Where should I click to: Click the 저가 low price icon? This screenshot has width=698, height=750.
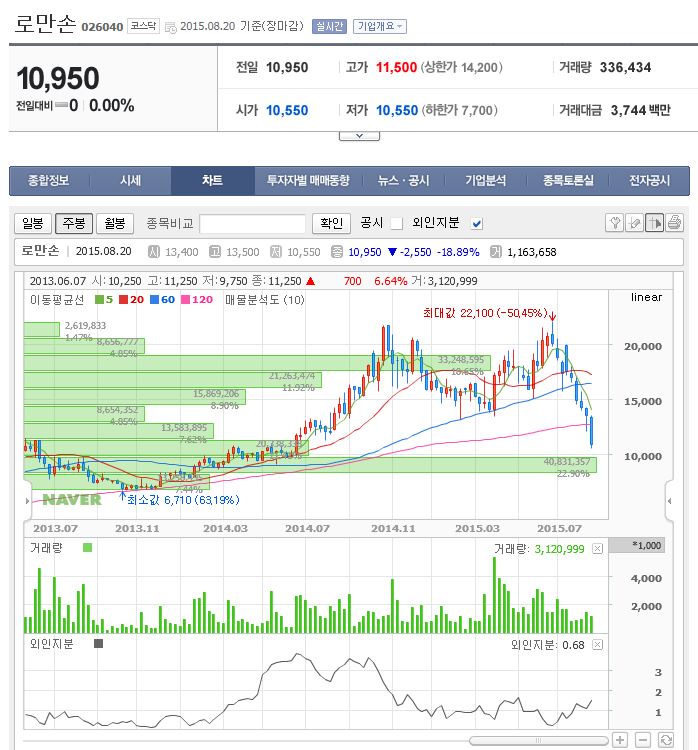tap(276, 252)
